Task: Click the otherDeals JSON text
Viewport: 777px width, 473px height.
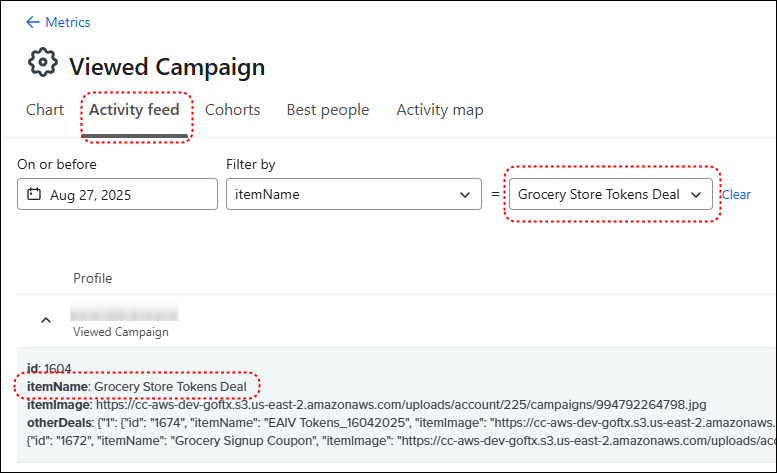Action: point(400,421)
